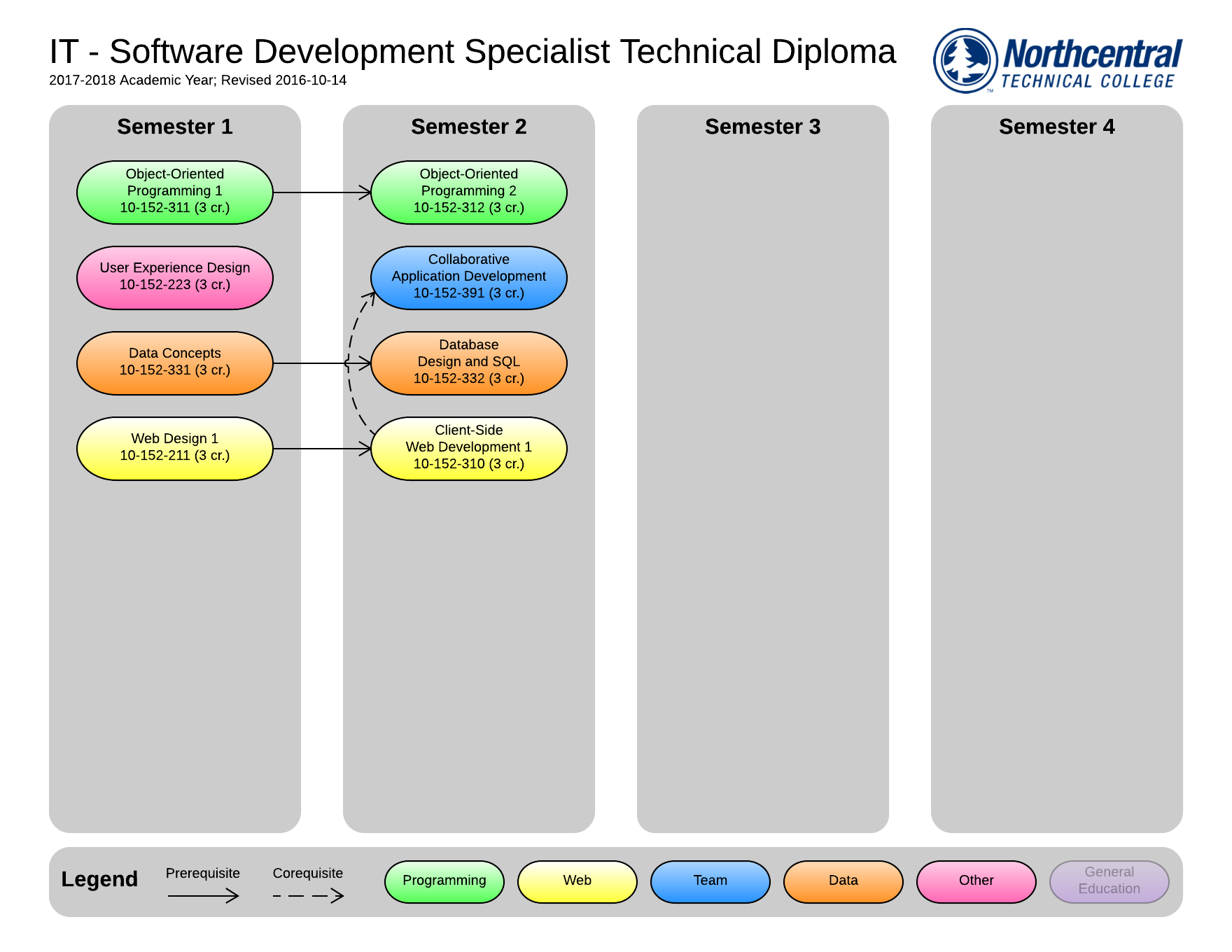The width and height of the screenshot is (1232, 952).
Task: Select Collaborative Application Development course
Action: point(469,277)
